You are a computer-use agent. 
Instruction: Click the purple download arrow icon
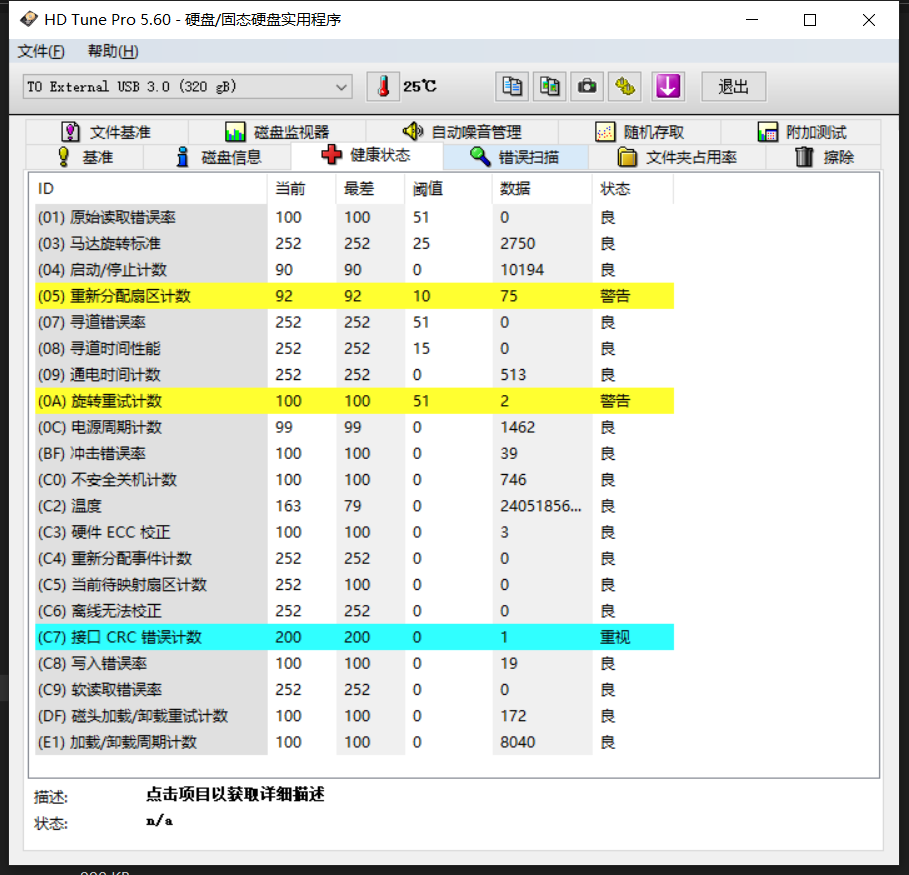(667, 87)
